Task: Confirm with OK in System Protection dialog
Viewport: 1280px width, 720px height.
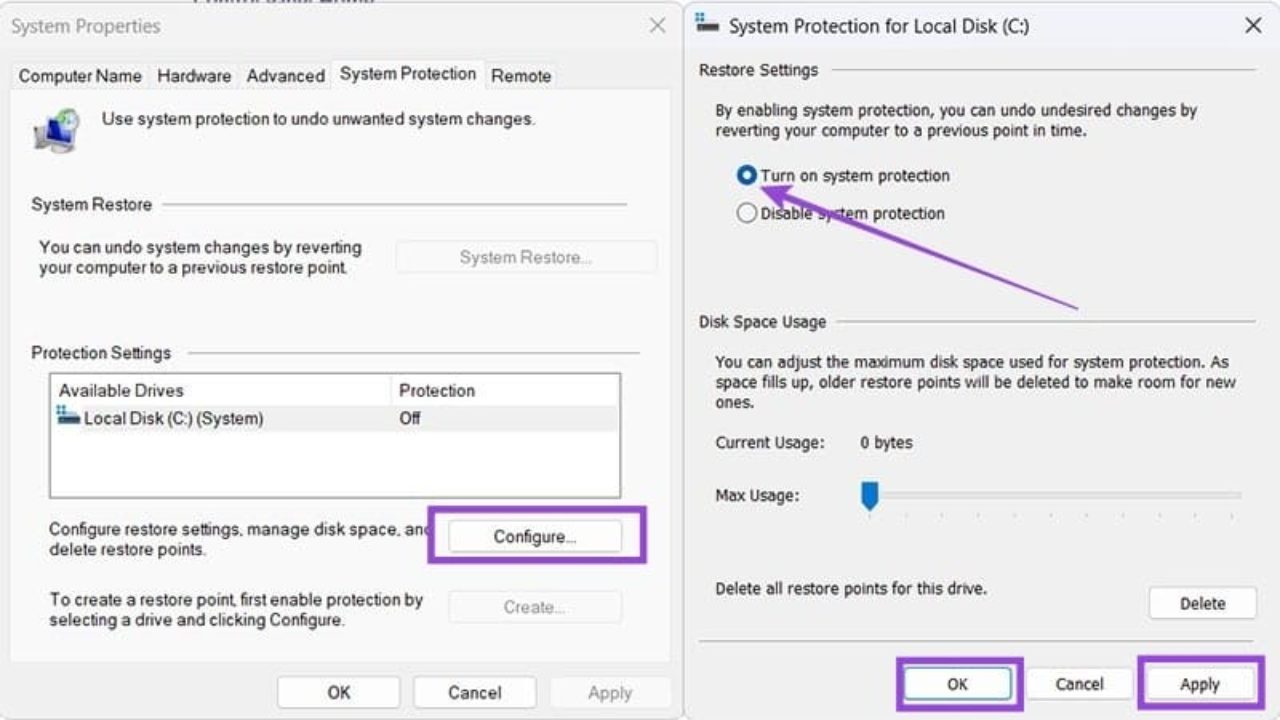Action: point(957,684)
